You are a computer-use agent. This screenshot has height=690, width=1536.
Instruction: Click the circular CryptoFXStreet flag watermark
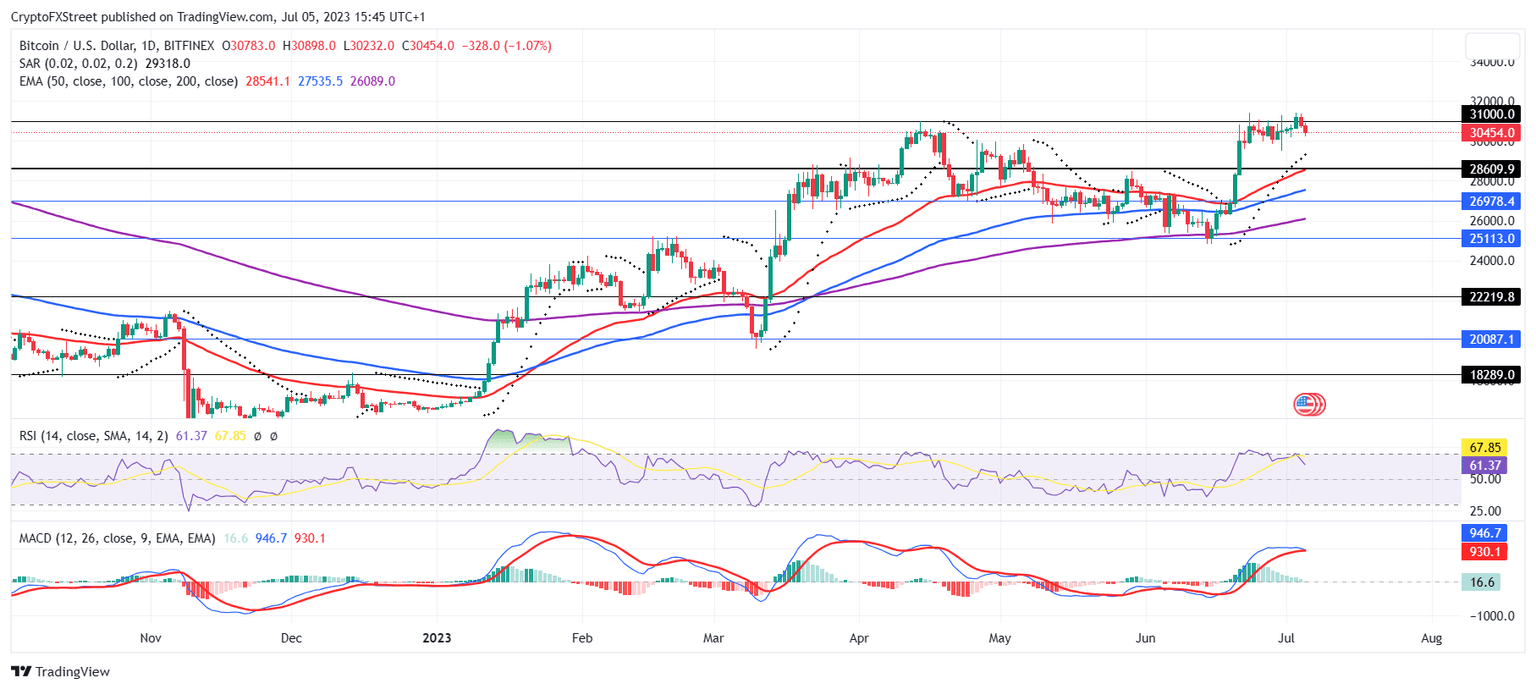pos(1308,405)
